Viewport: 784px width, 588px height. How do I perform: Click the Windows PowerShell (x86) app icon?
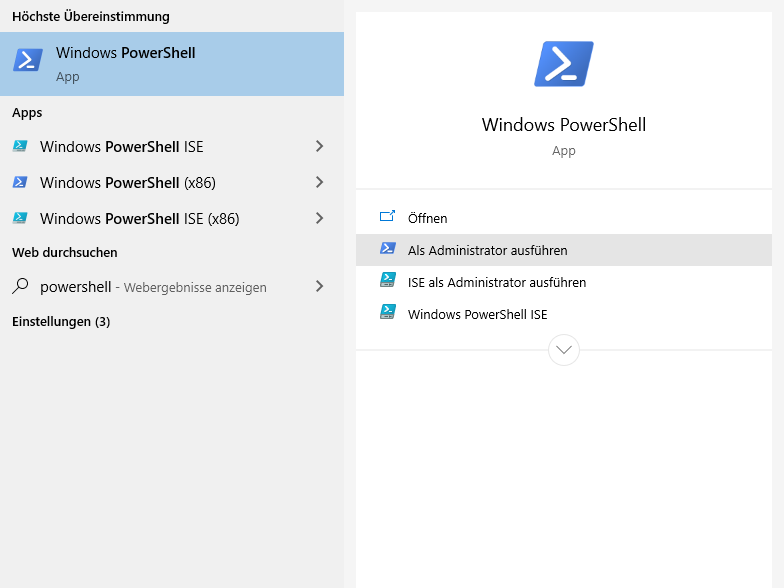[x=20, y=182]
